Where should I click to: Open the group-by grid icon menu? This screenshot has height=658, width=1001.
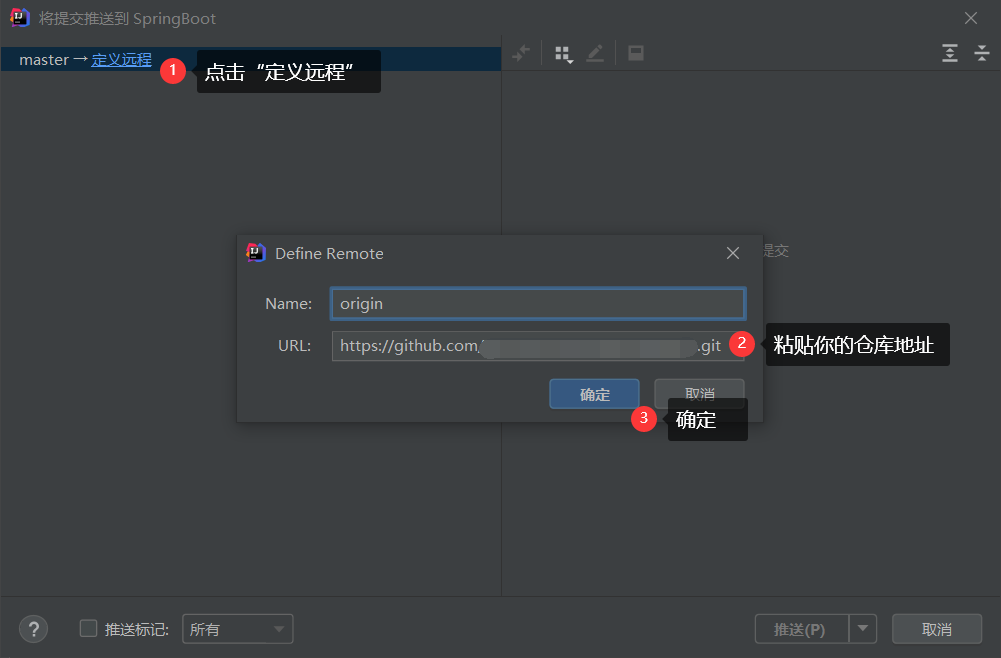click(x=564, y=54)
